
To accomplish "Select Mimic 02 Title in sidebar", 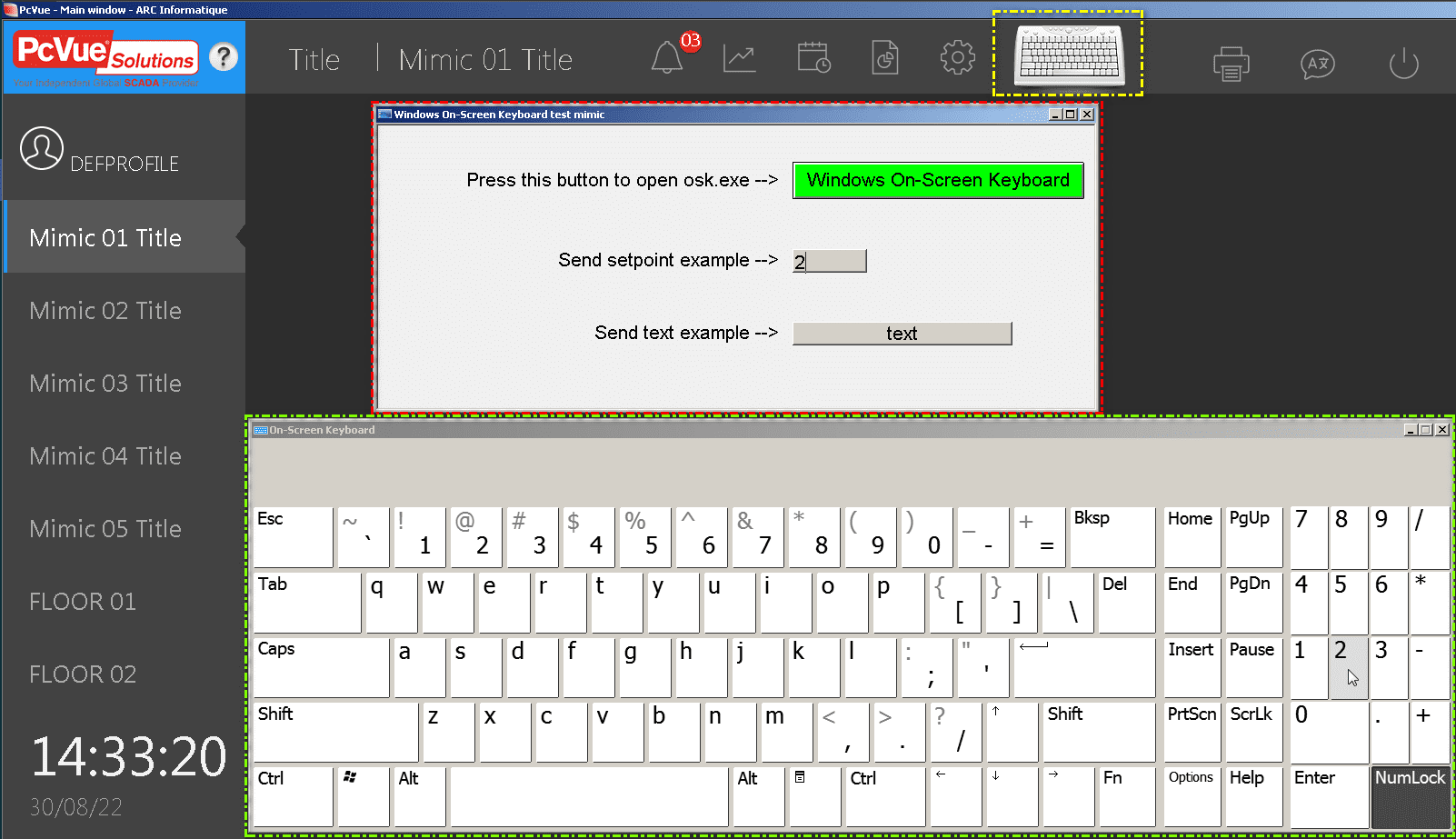I will tap(105, 311).
